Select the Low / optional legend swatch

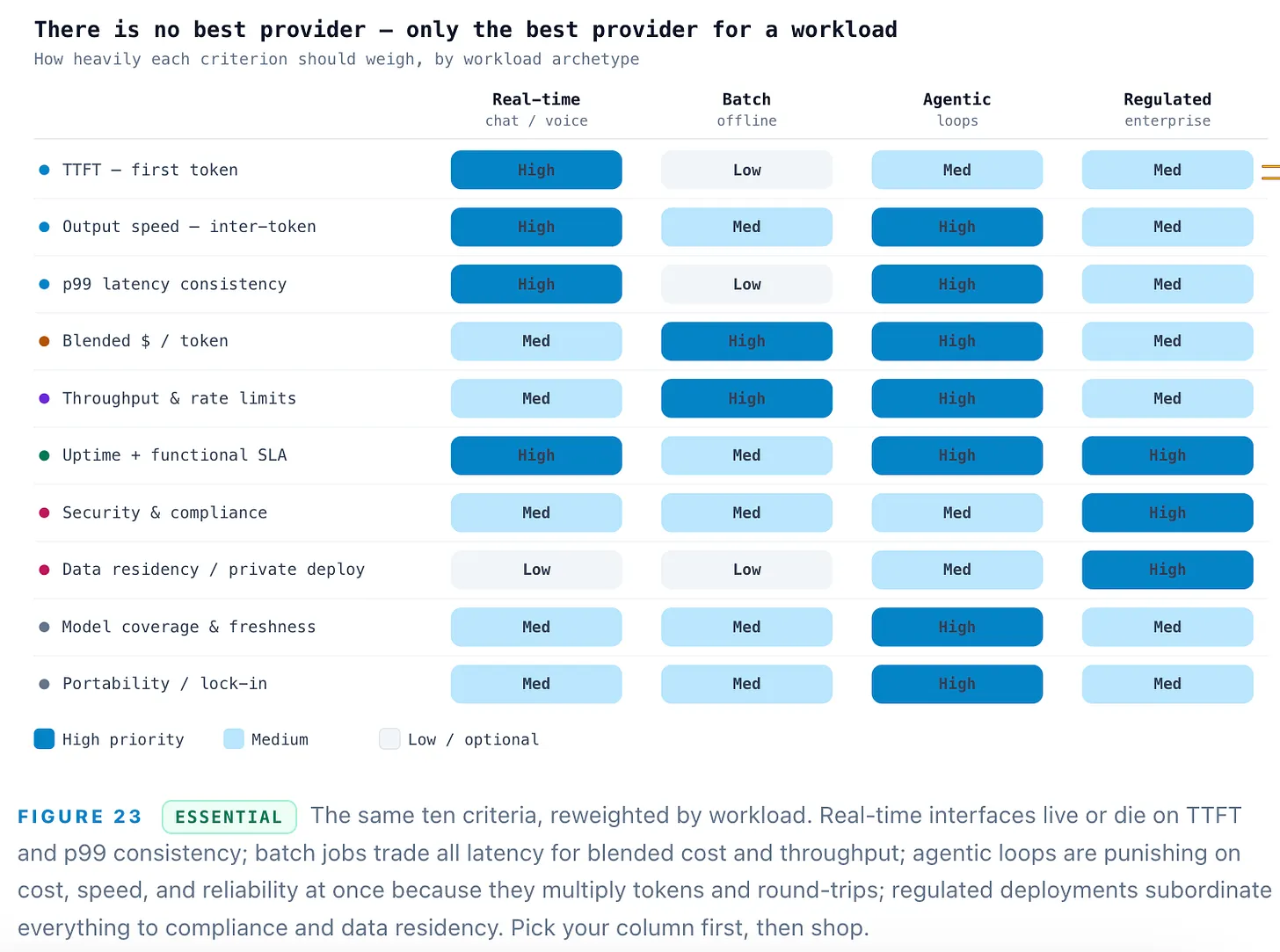click(389, 739)
